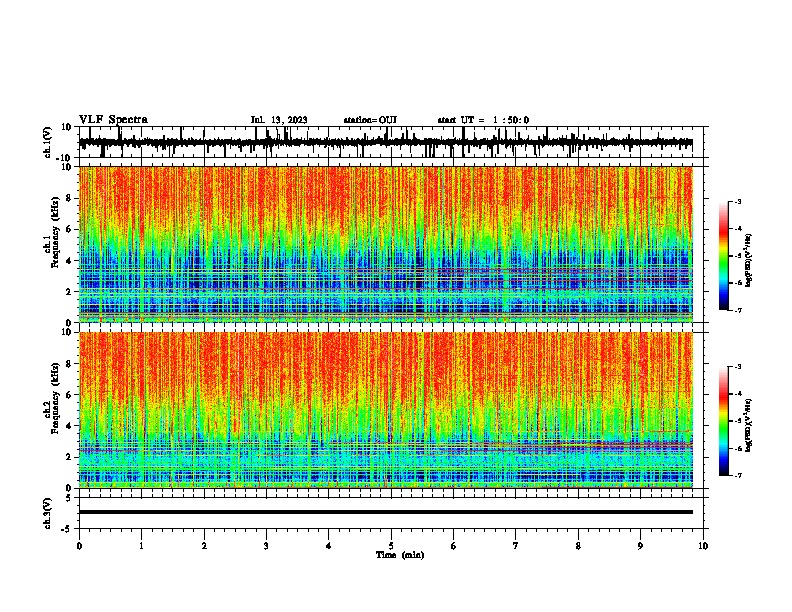Click the 'VLF Spectra' plot title
The image size is (792, 612).
(113, 120)
